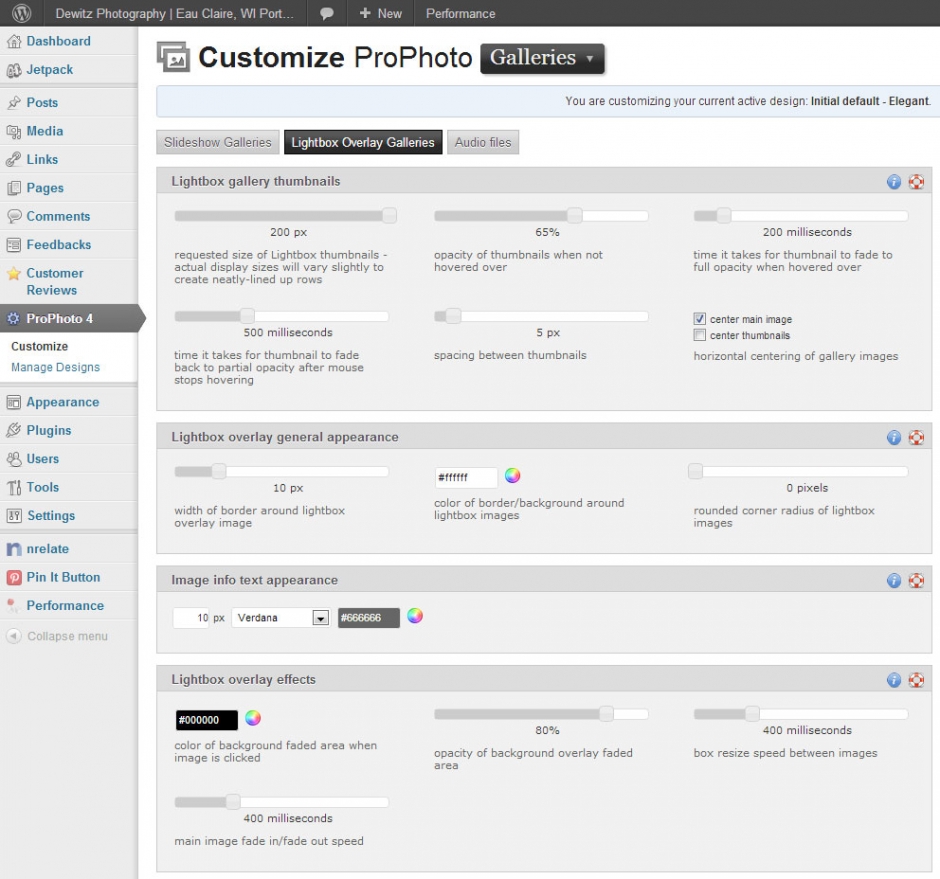Click the Feedbacks sidebar icon
This screenshot has height=879, width=940.
pyautogui.click(x=14, y=245)
